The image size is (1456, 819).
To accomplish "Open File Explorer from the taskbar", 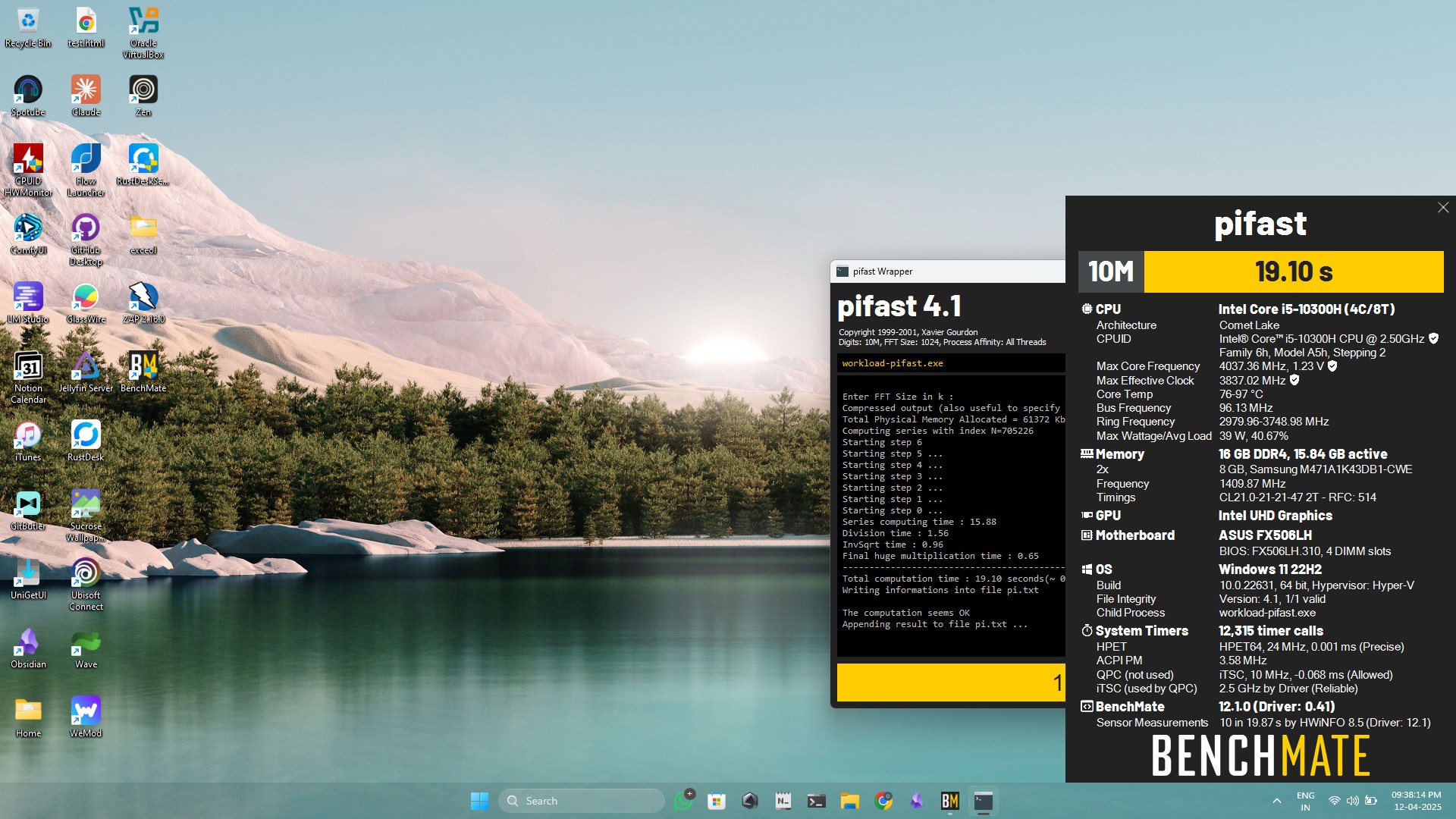I will pyautogui.click(x=849, y=801).
